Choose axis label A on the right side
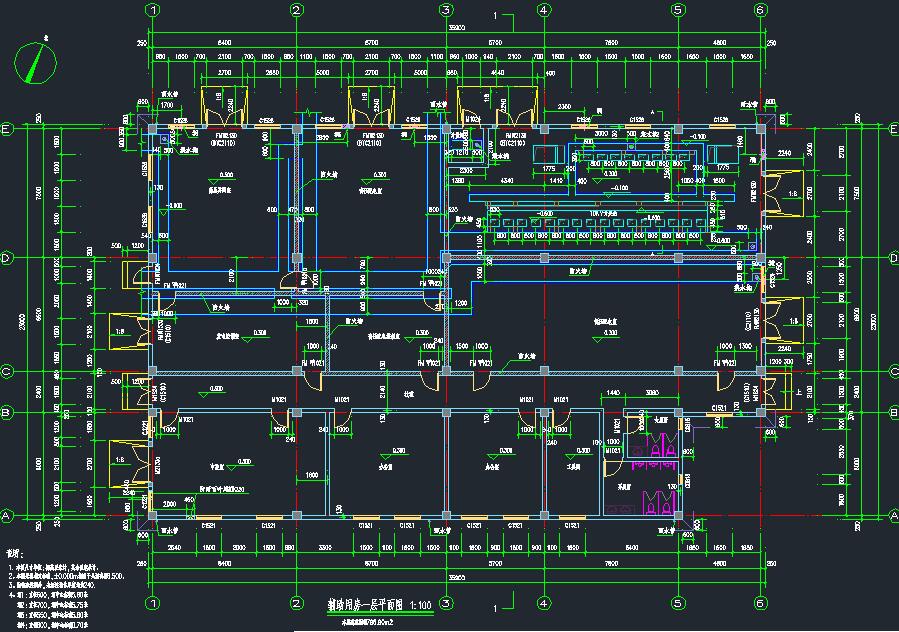The width and height of the screenshot is (899, 632). tap(893, 516)
